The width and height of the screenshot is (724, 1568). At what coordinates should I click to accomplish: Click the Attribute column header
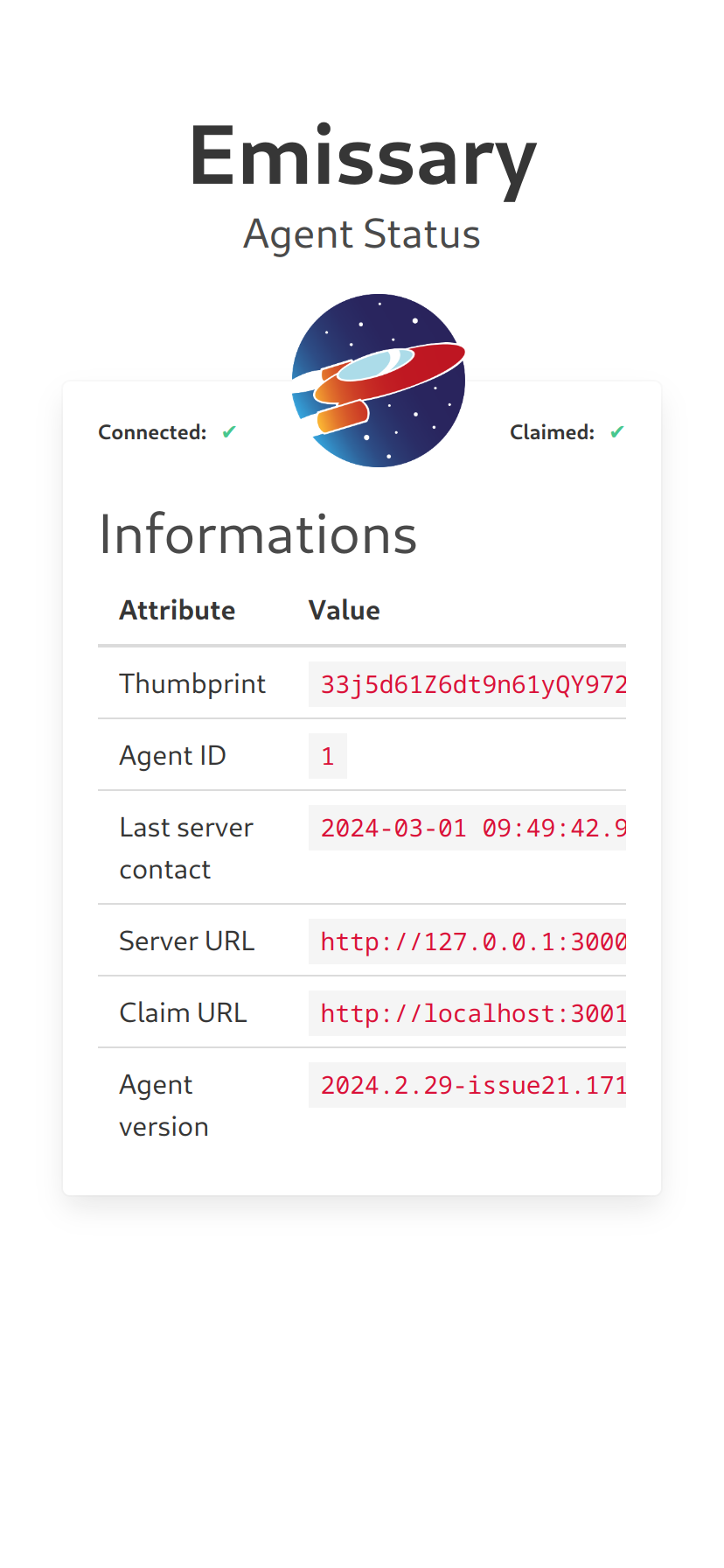pyautogui.click(x=178, y=610)
